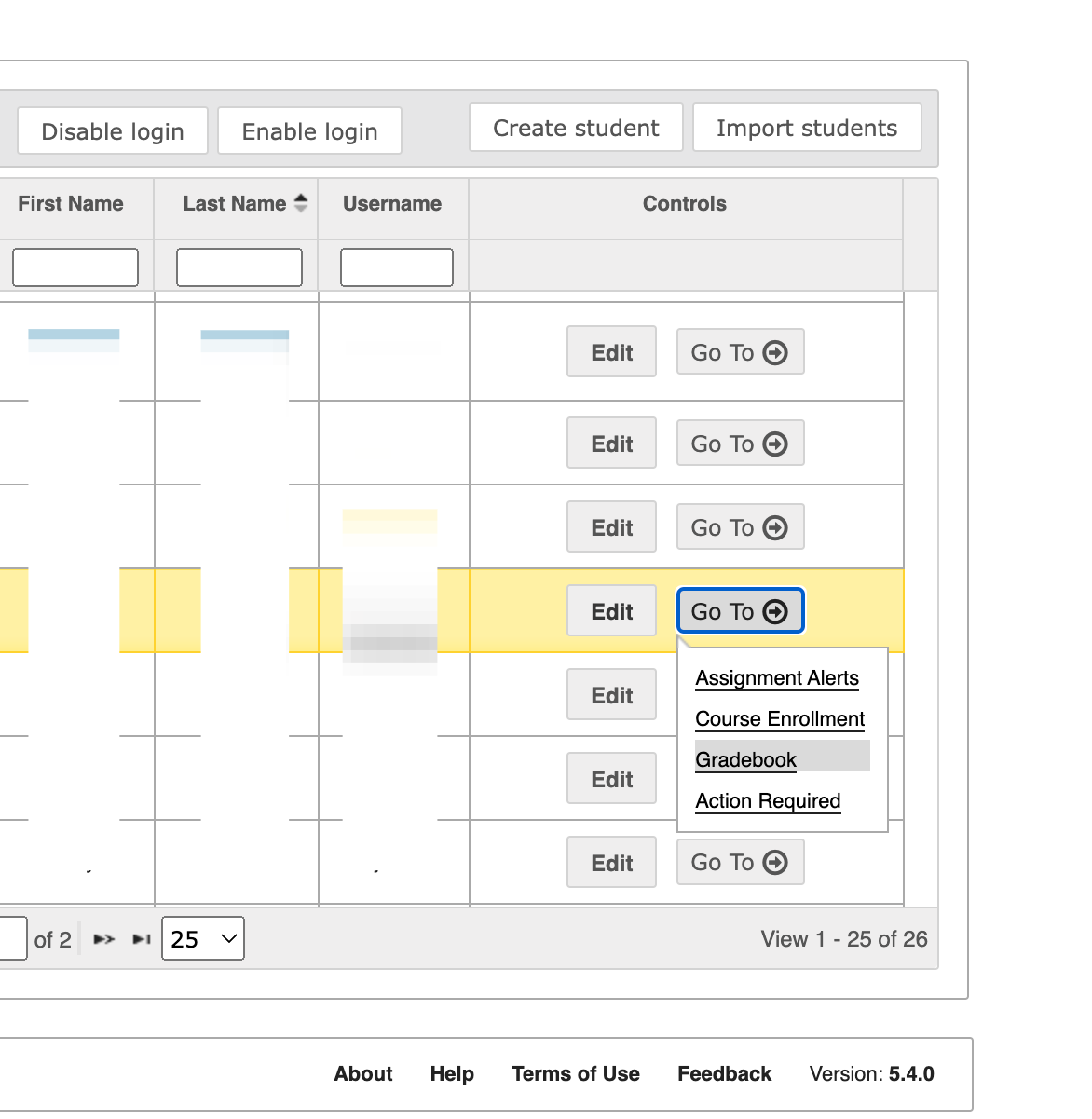Click Import students
1092x1119 pixels.
807,128
